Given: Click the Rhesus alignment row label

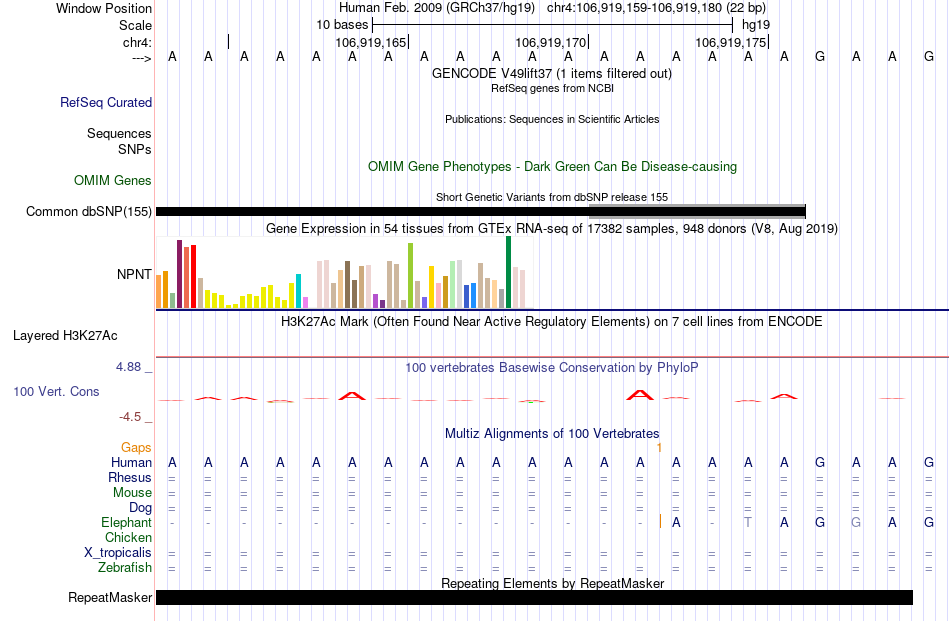Looking at the screenshot, I should coord(130,477).
